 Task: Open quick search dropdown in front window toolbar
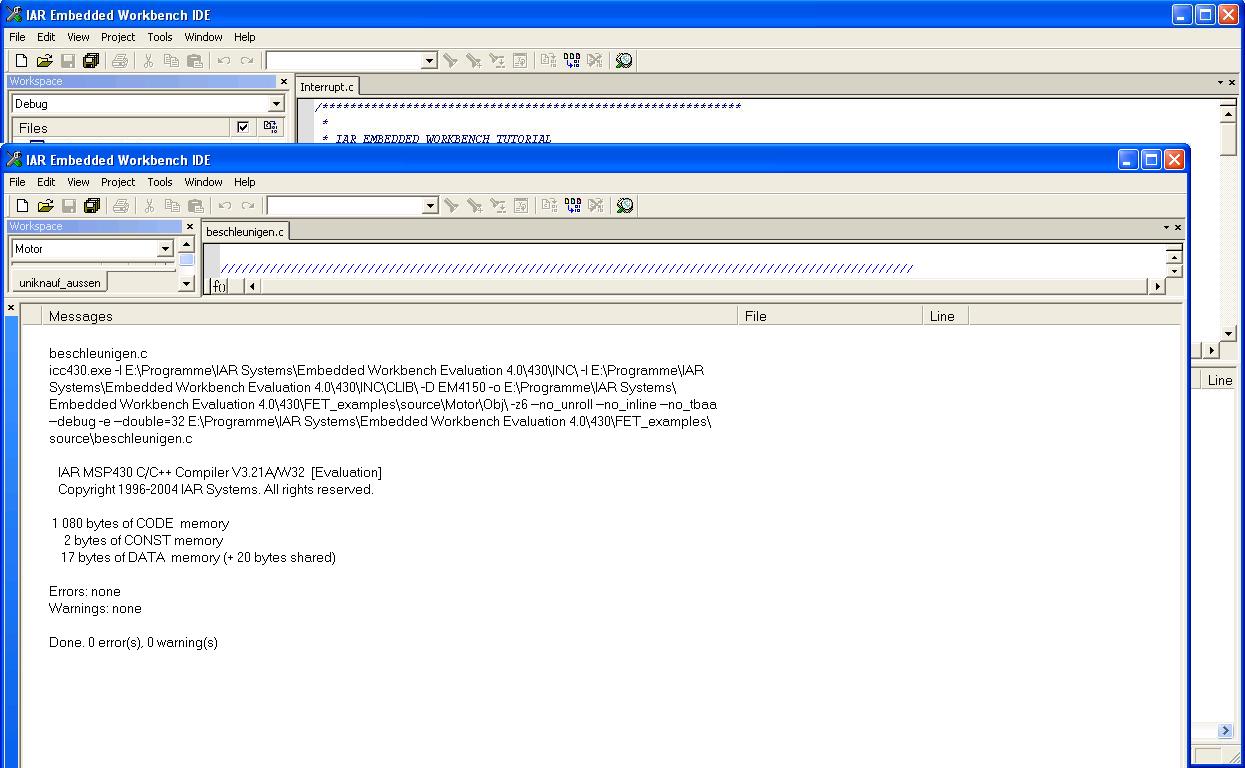point(431,206)
